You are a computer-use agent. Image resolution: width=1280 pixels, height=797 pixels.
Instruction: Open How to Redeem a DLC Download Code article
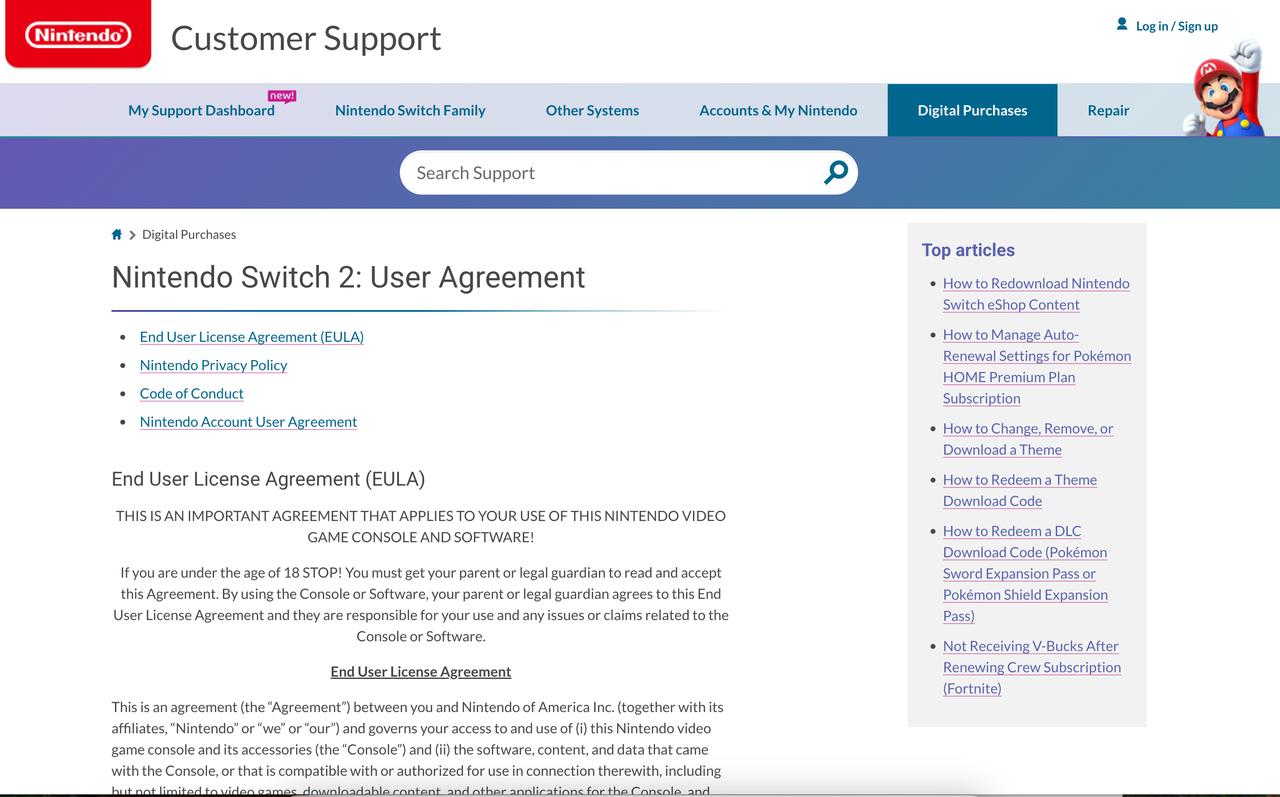[1025, 573]
